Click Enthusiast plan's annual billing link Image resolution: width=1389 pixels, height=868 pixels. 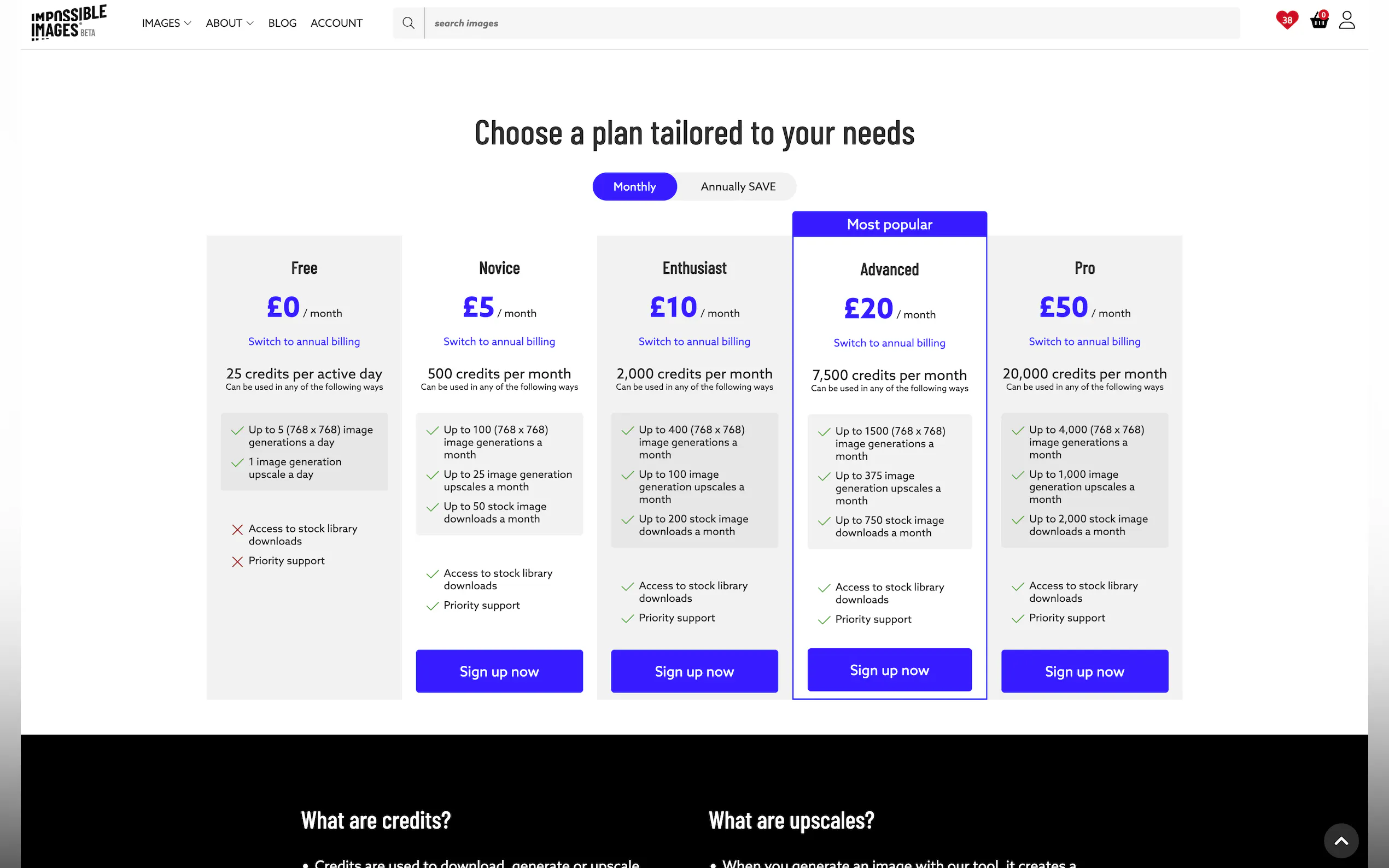pyautogui.click(x=694, y=342)
